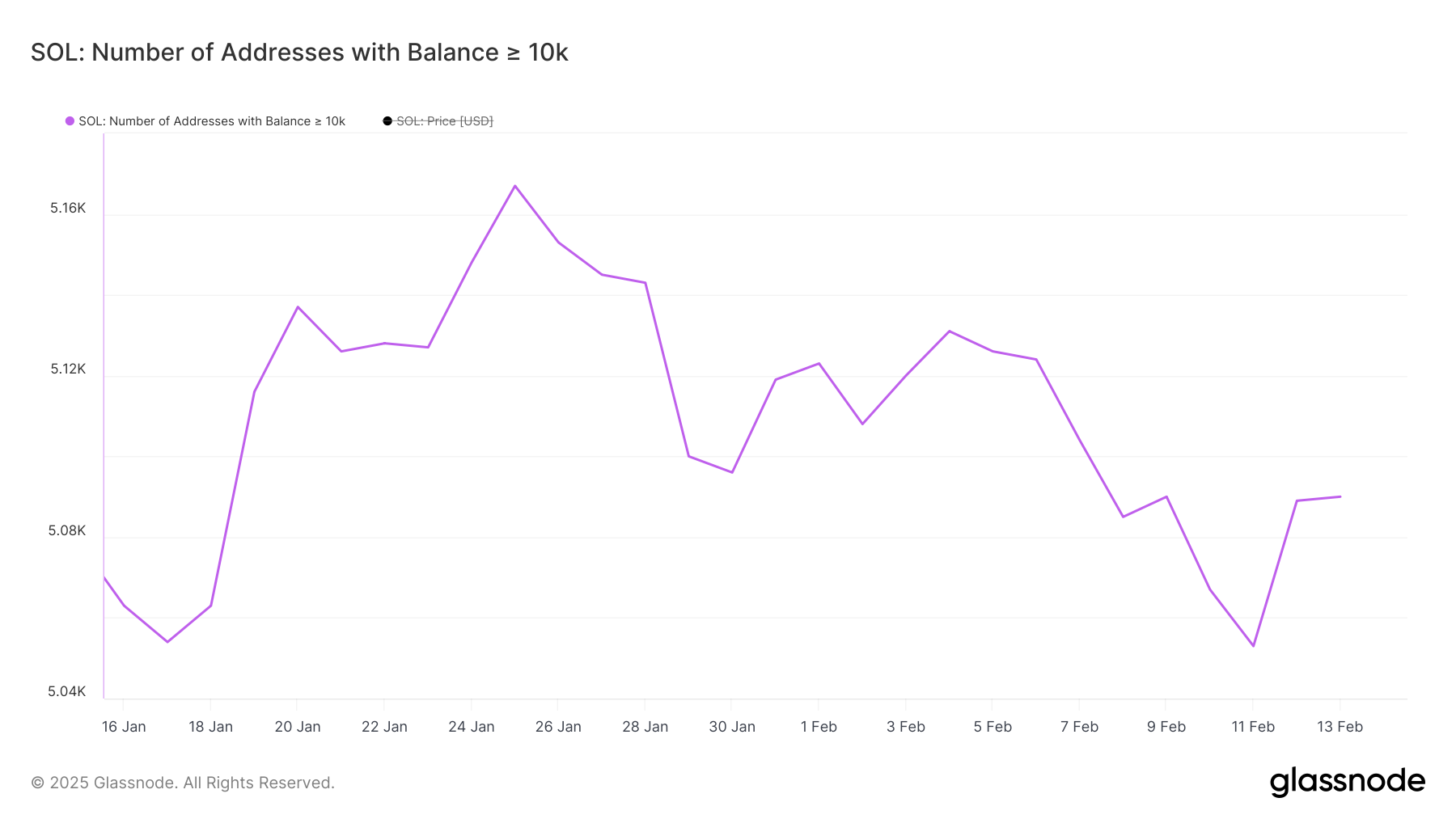This screenshot has width=1456, height=819.
Task: Click the 5.12K y-axis label
Action: pyautogui.click(x=68, y=369)
